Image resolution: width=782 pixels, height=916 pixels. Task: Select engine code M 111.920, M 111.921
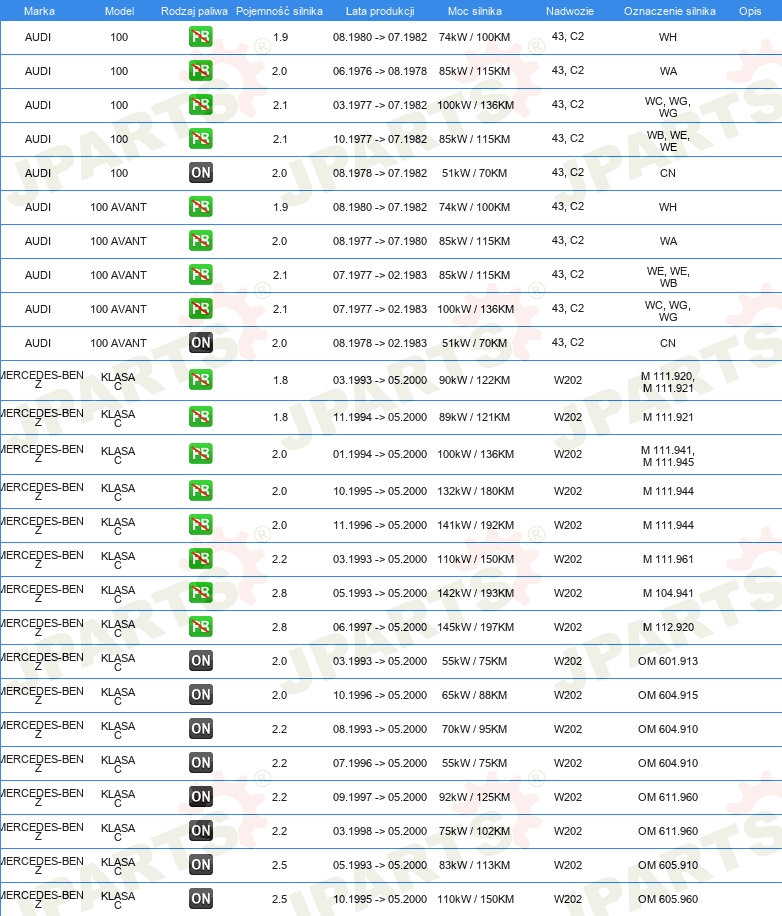point(668,382)
